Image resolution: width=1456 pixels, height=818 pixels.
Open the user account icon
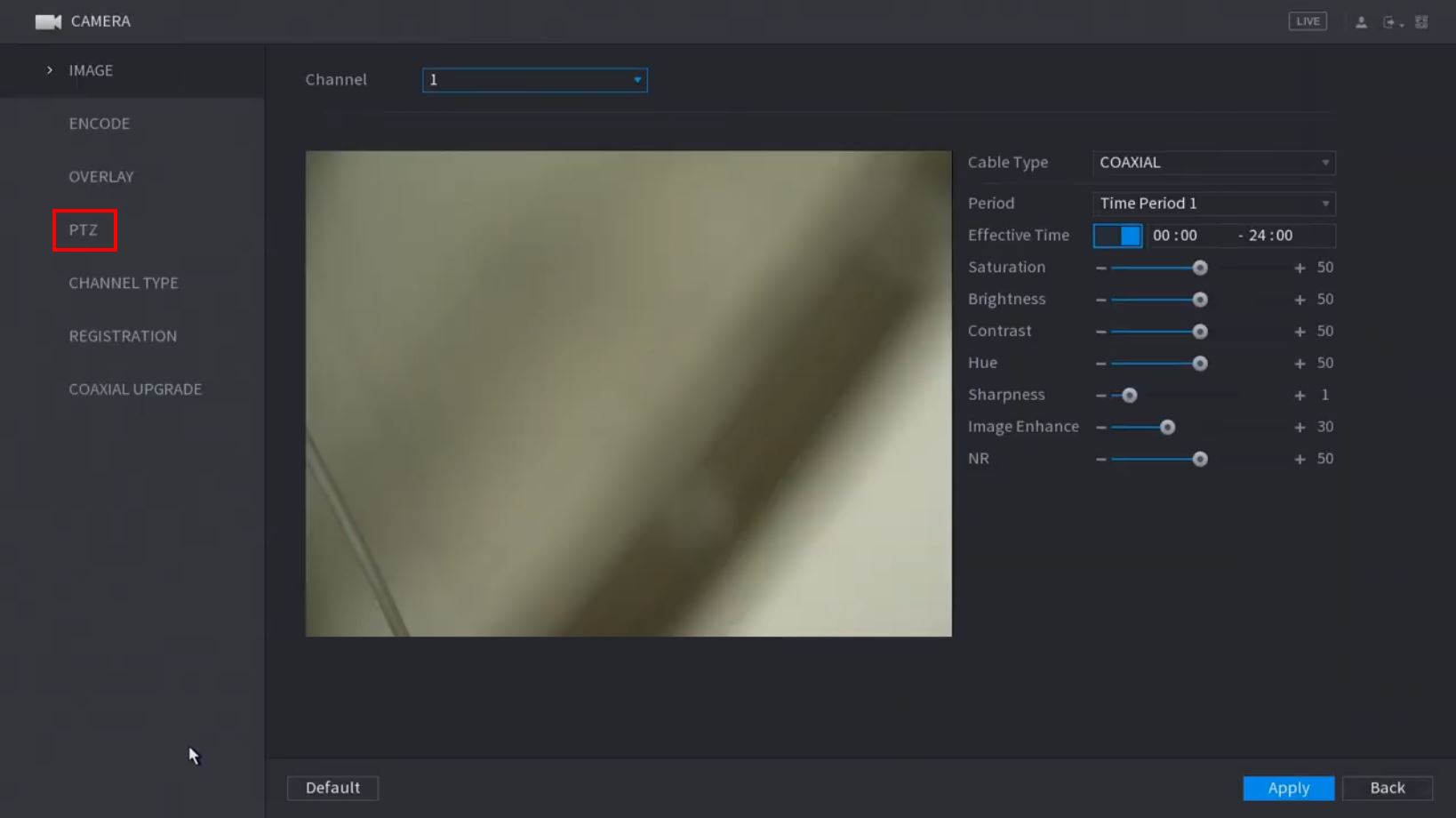(1361, 22)
